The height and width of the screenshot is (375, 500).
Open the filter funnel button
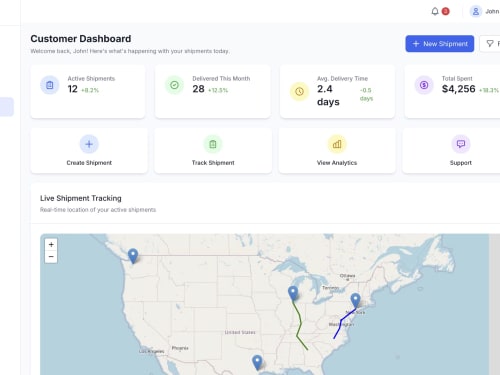(x=490, y=44)
